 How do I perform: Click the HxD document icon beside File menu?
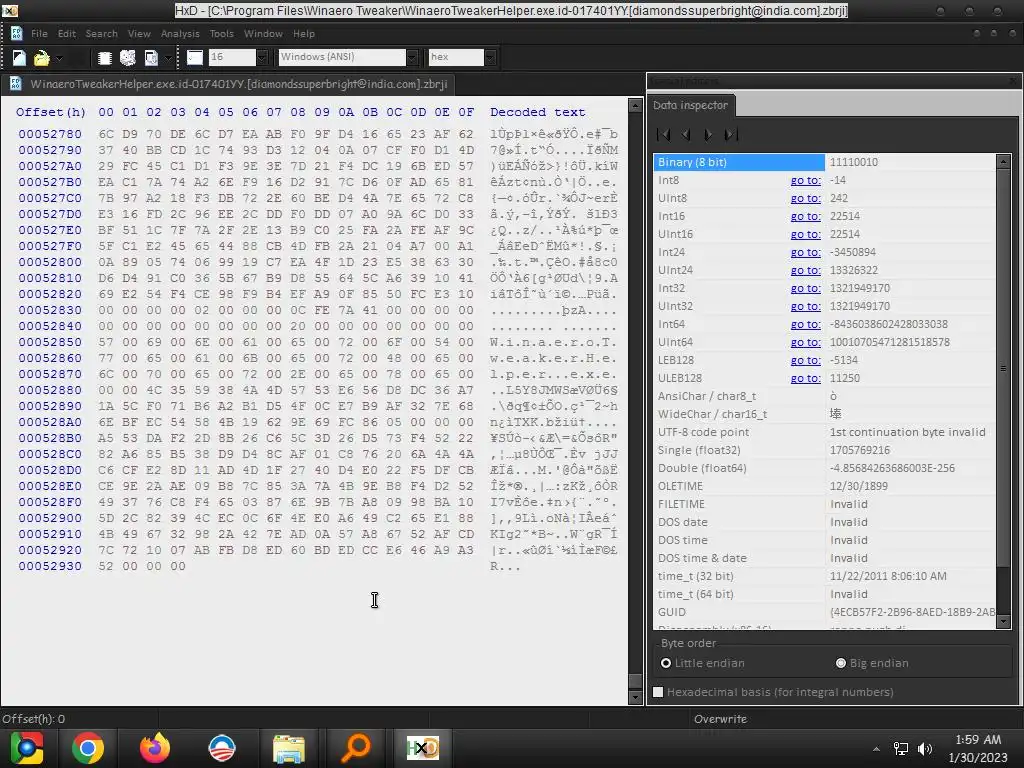click(x=16, y=33)
